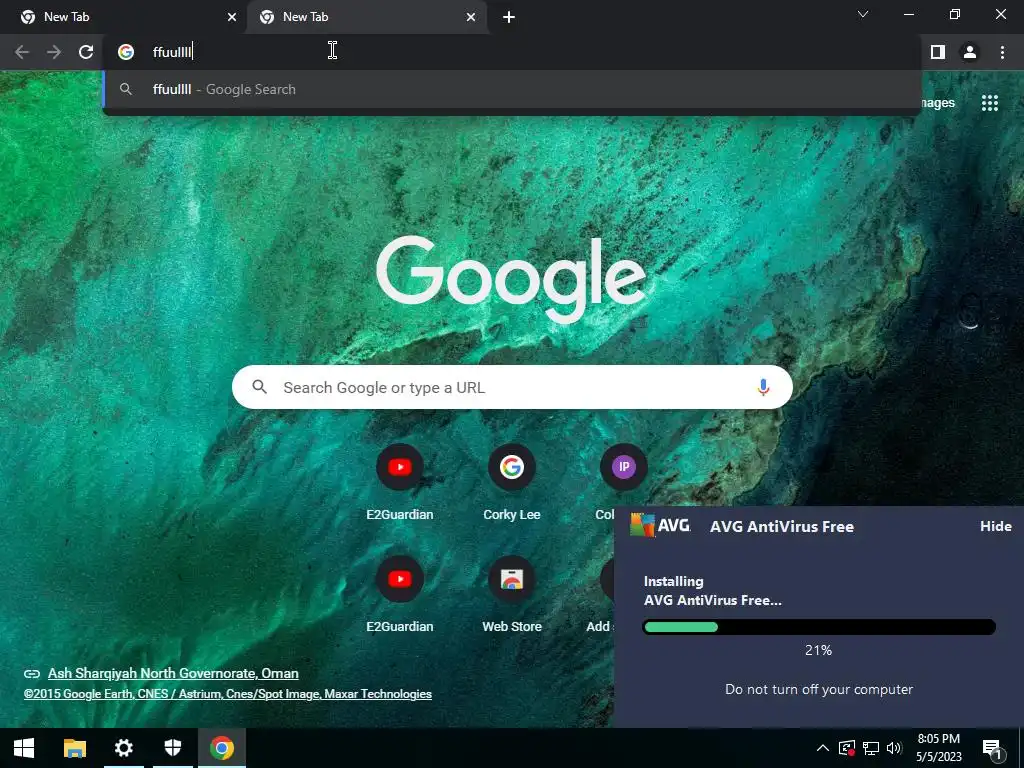The height and width of the screenshot is (768, 1024).
Task: Open the volume control tray icon
Action: click(894, 748)
